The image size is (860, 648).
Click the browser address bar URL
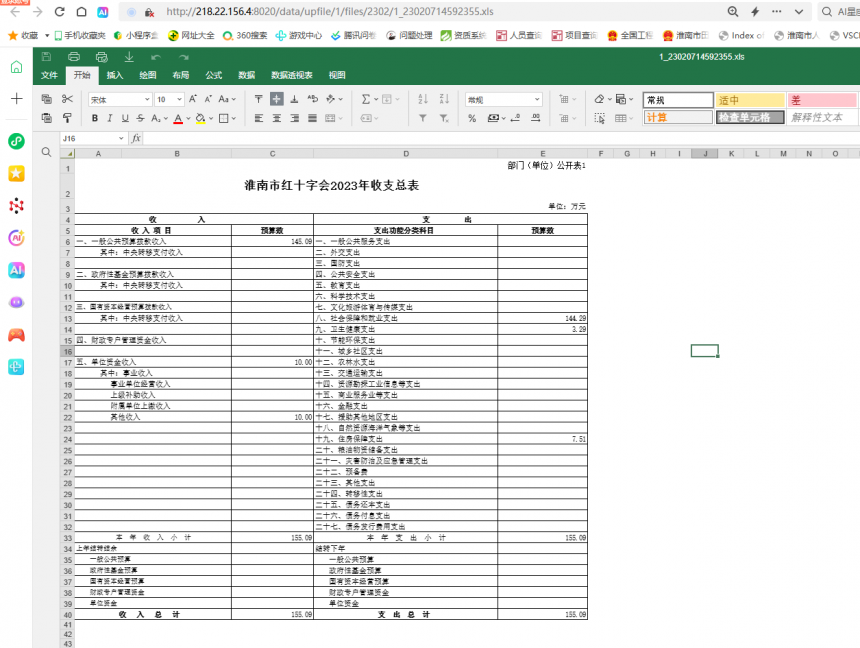(330, 12)
